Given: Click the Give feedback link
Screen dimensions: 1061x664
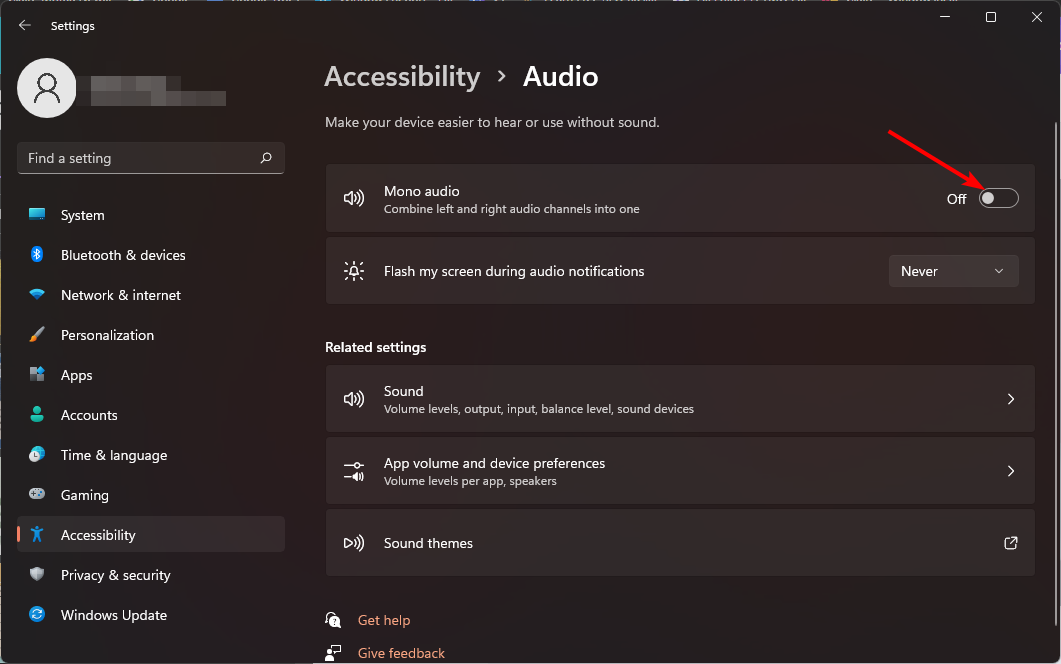Looking at the screenshot, I should (x=401, y=653).
